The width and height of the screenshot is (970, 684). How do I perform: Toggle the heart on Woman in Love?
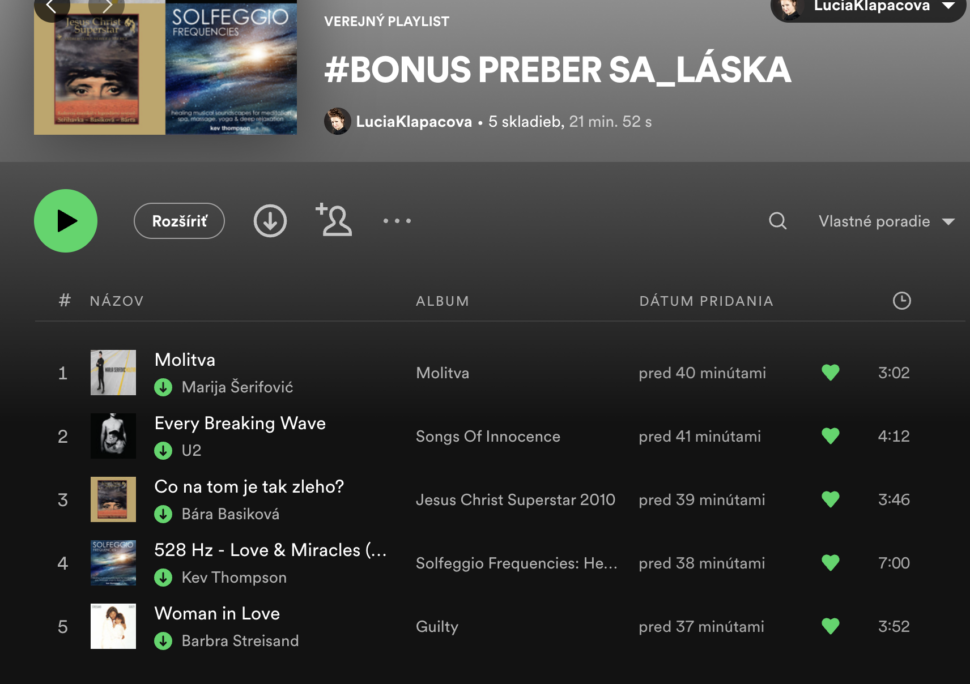[830, 626]
